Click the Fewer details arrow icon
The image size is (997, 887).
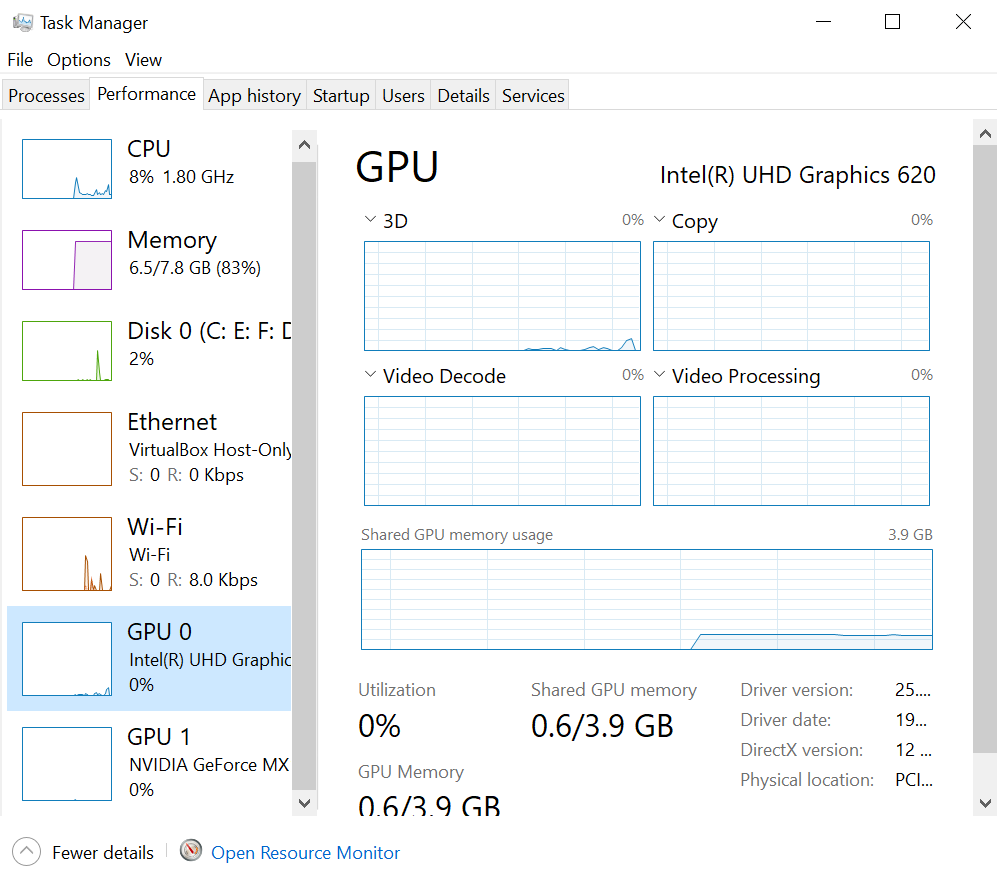point(26,851)
